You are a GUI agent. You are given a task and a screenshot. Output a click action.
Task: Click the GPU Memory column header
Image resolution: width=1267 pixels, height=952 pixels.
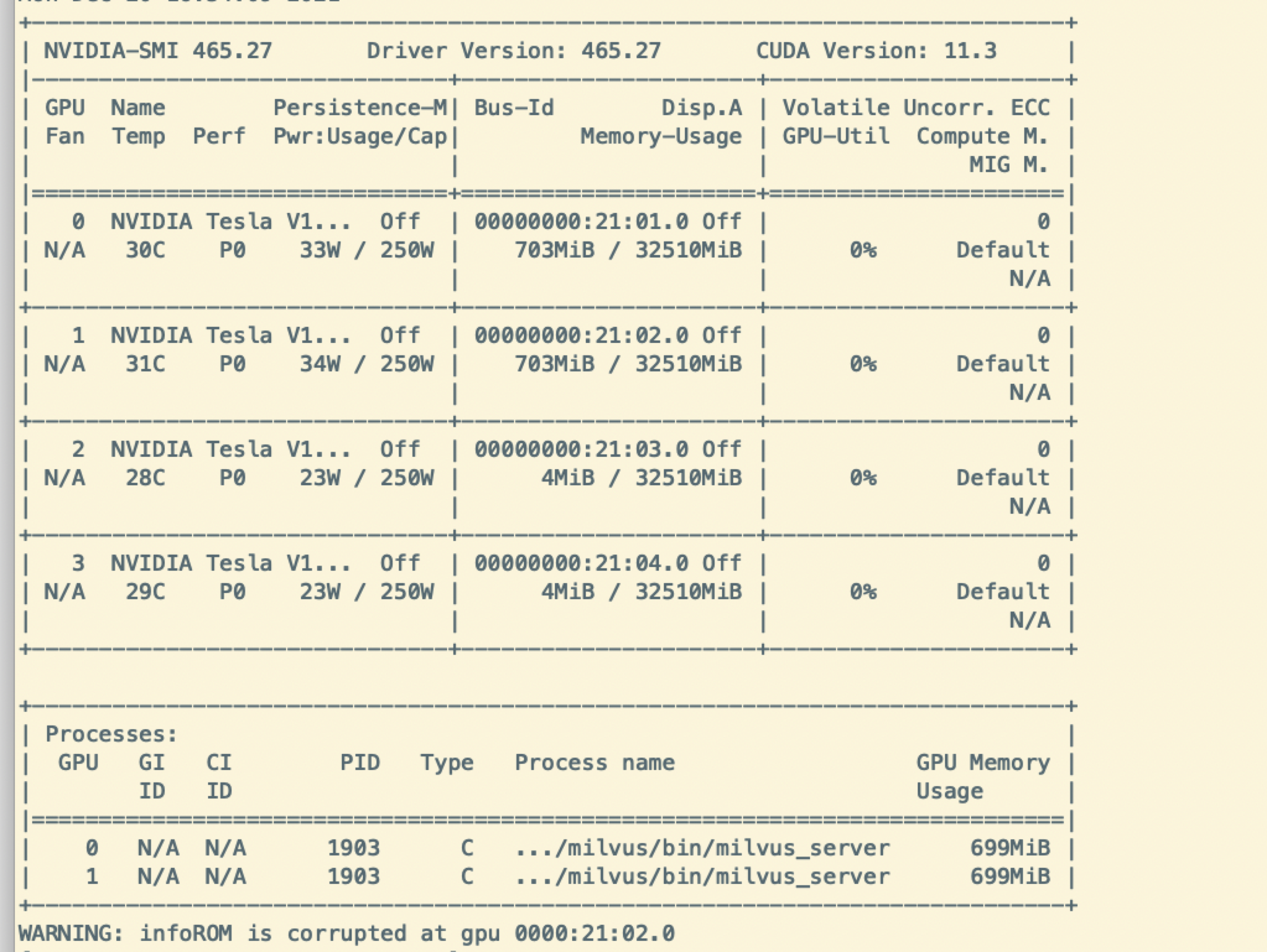point(983,763)
